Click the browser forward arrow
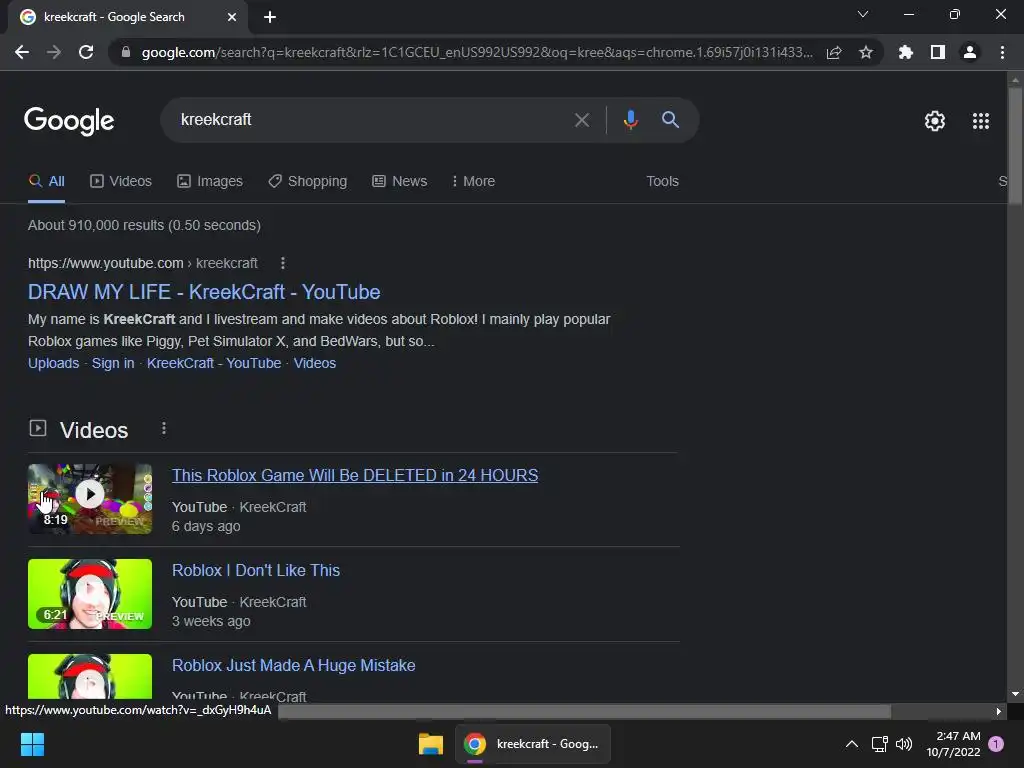1024x768 pixels. (54, 52)
